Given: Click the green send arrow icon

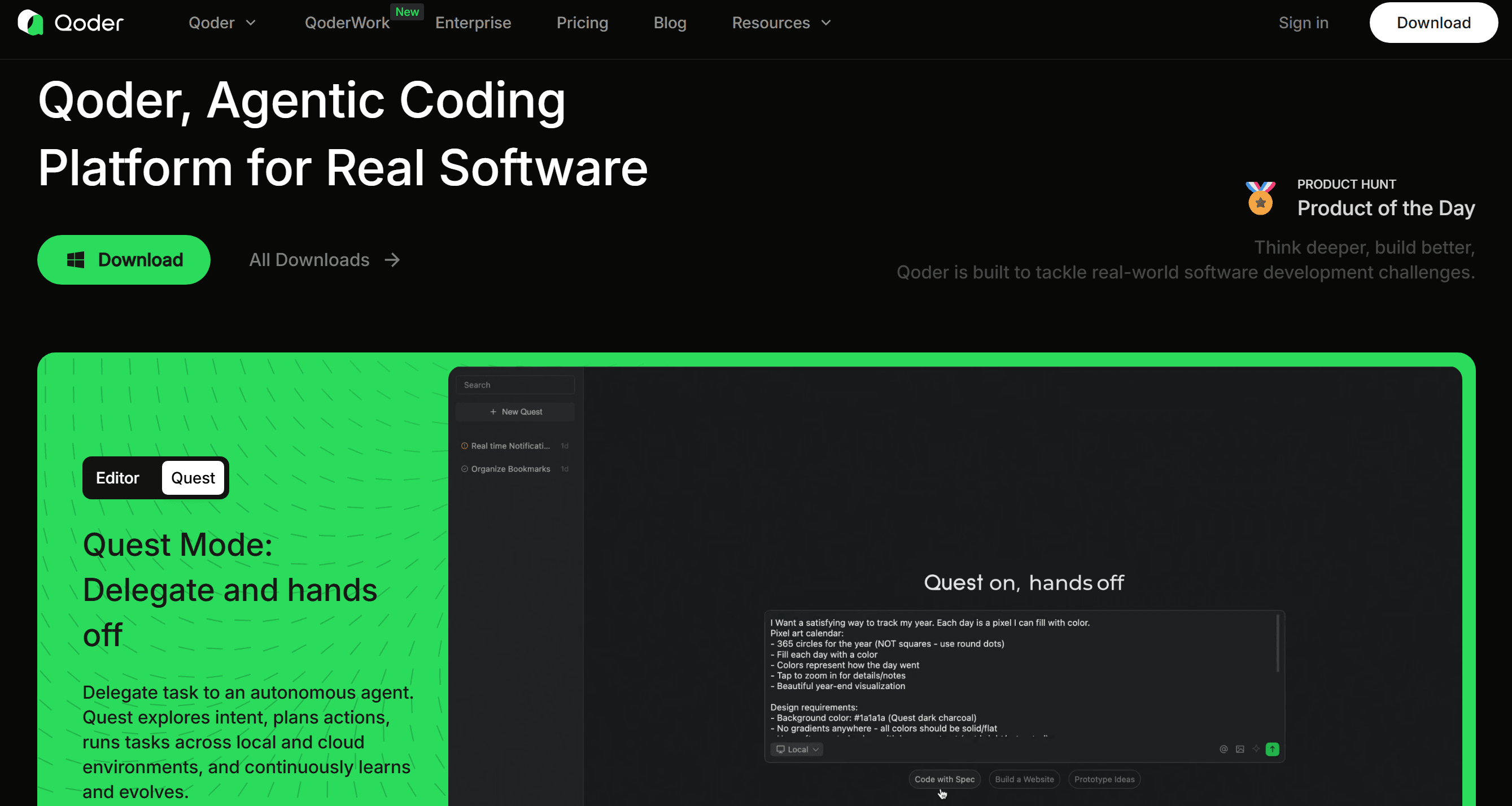Looking at the screenshot, I should pyautogui.click(x=1272, y=749).
